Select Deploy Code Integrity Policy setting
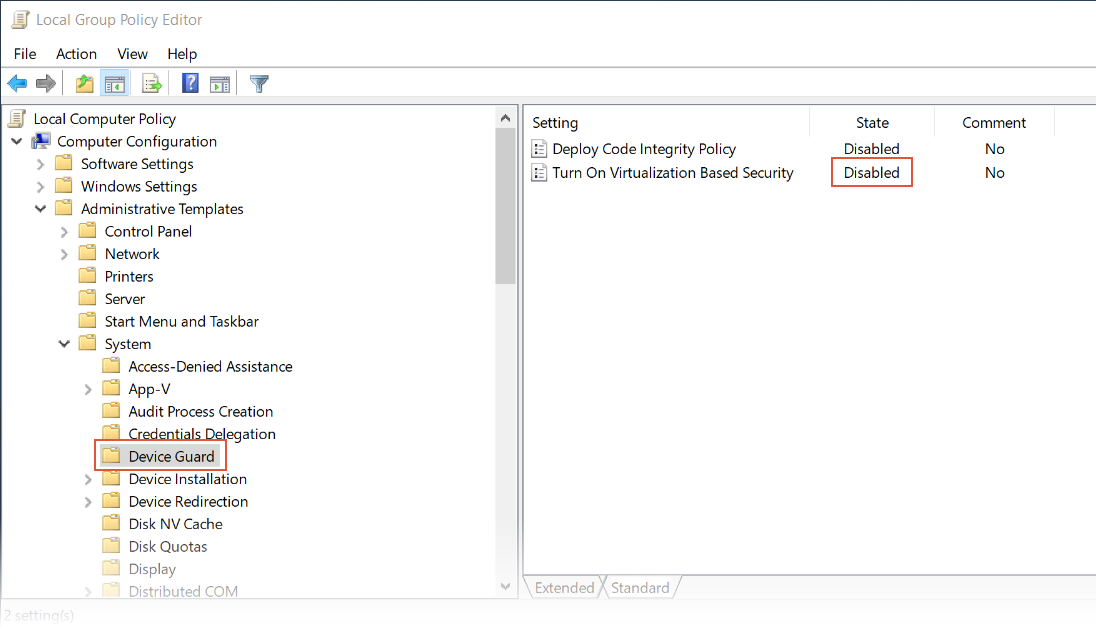The image size is (1096, 629). (644, 149)
